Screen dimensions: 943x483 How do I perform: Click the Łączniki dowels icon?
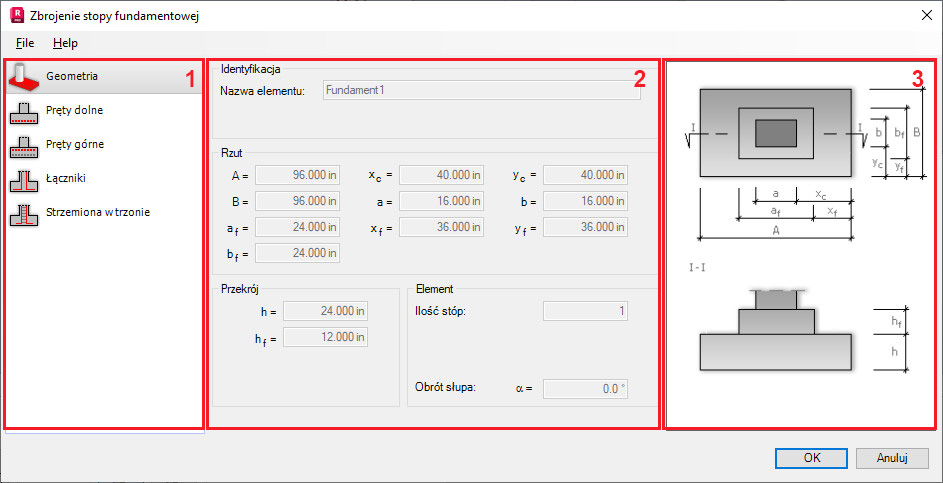pyautogui.click(x=24, y=180)
